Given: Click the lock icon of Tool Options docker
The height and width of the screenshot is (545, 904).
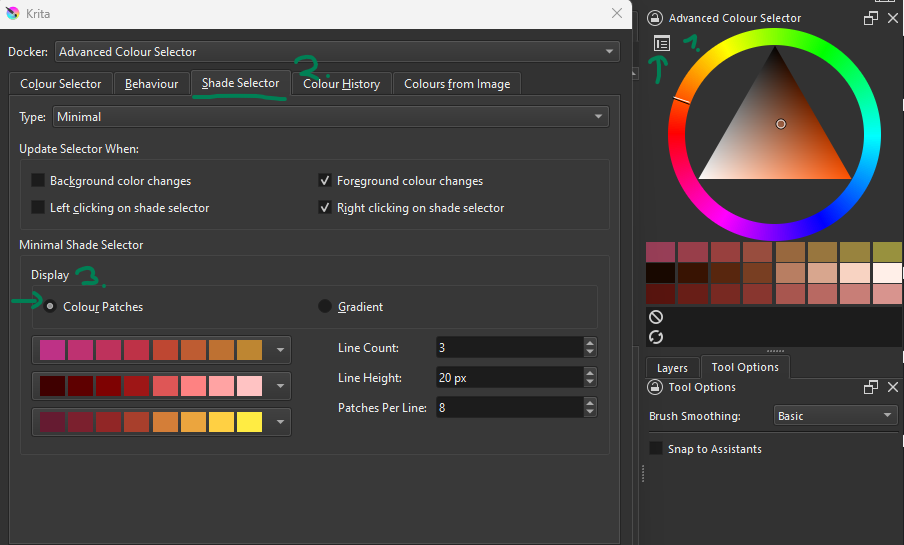Looking at the screenshot, I should tap(655, 387).
